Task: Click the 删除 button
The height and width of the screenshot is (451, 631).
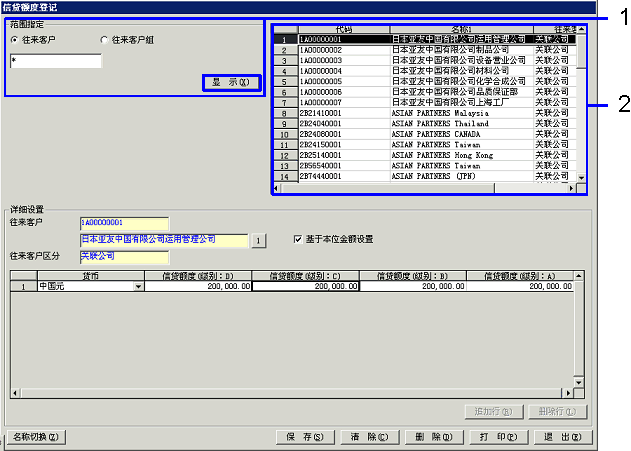Action: (x=434, y=437)
